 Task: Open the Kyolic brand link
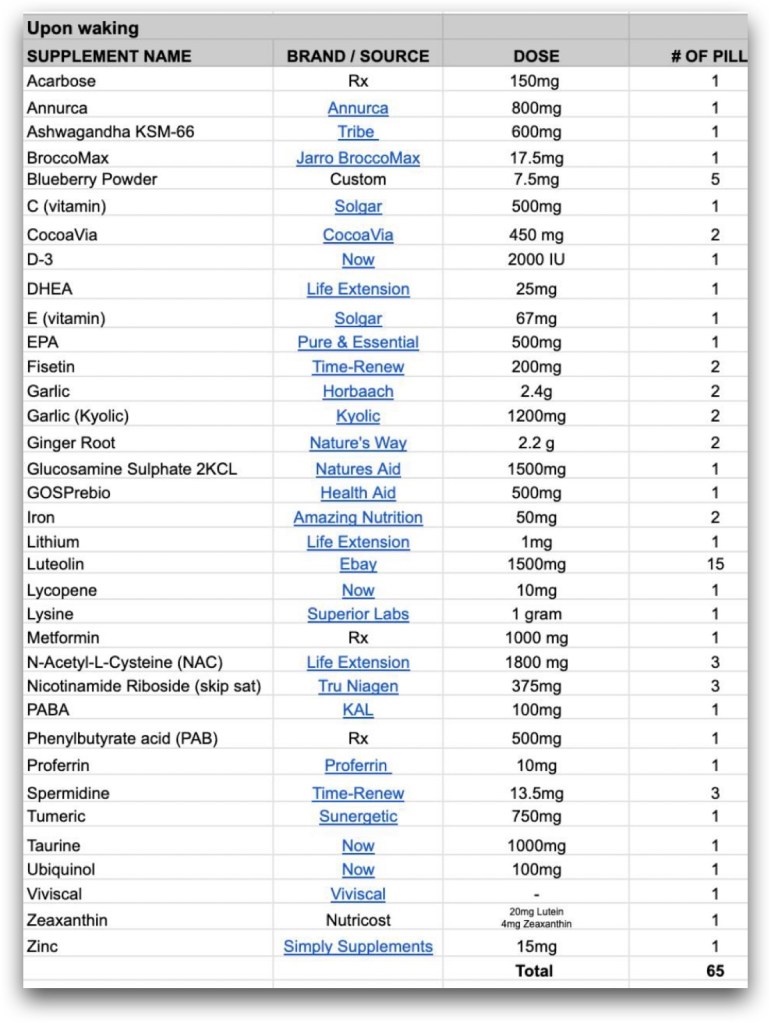pyautogui.click(x=357, y=416)
